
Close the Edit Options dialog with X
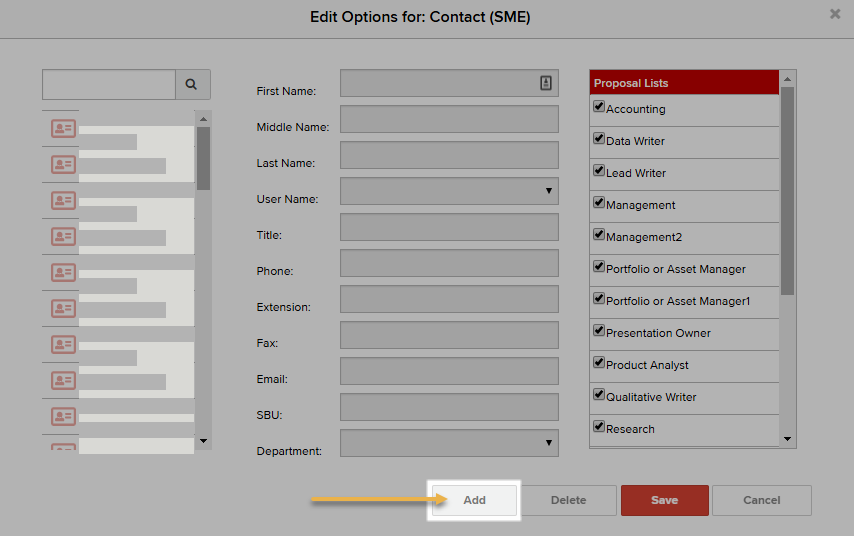835,14
